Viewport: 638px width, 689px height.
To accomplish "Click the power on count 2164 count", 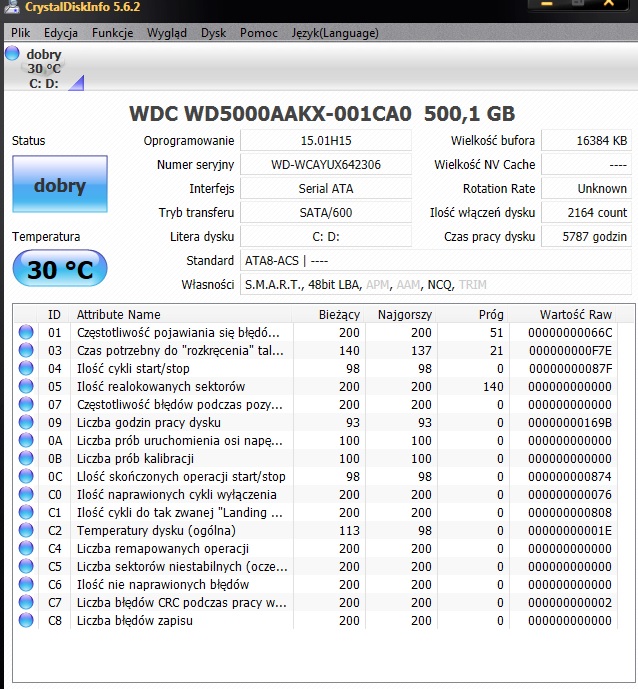I will coord(587,213).
